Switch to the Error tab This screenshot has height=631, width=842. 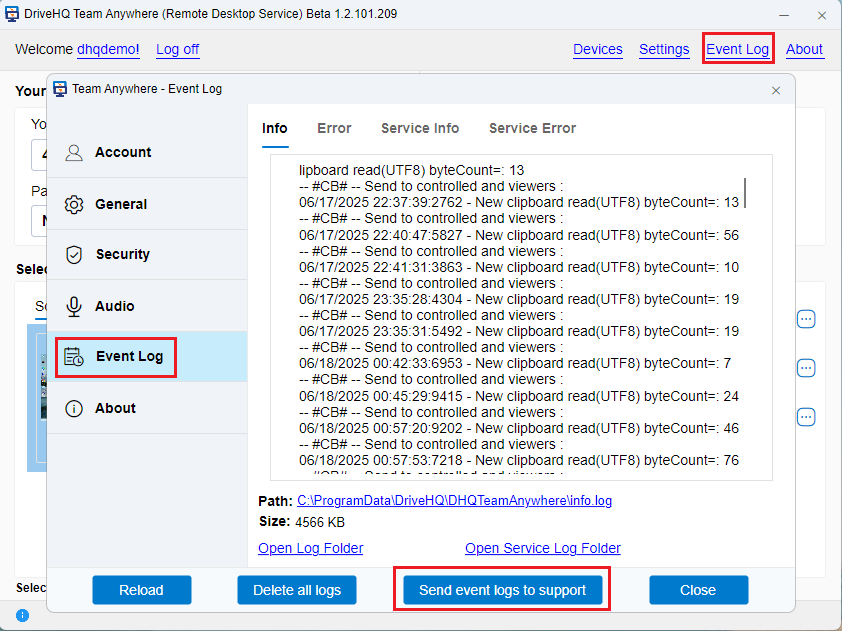tap(334, 128)
